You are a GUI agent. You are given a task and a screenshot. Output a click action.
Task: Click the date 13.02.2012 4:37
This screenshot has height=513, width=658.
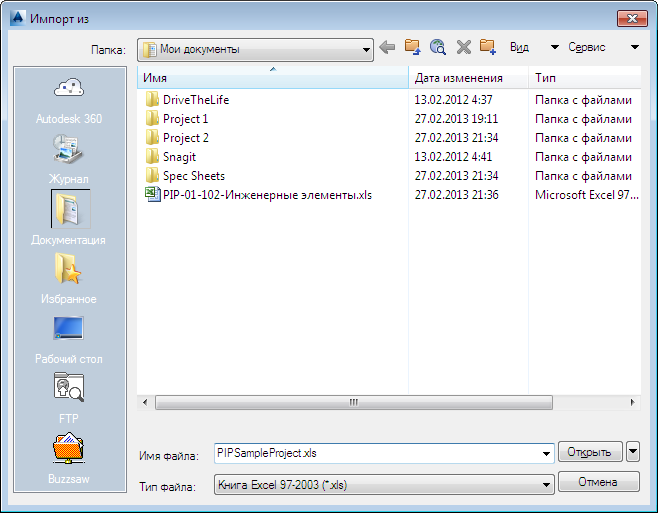[x=453, y=99]
